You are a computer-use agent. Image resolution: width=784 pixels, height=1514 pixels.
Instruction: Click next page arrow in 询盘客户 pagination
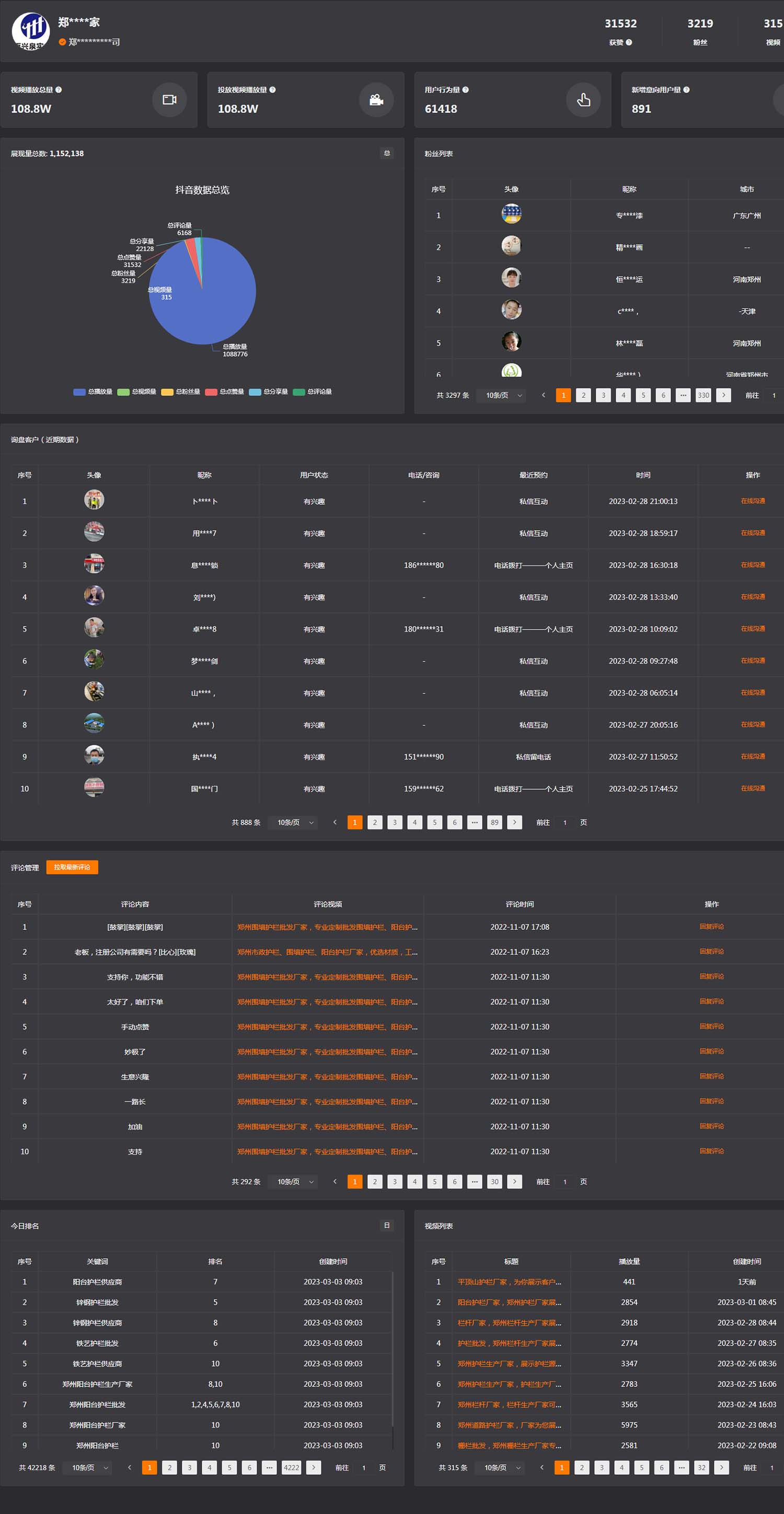point(514,822)
